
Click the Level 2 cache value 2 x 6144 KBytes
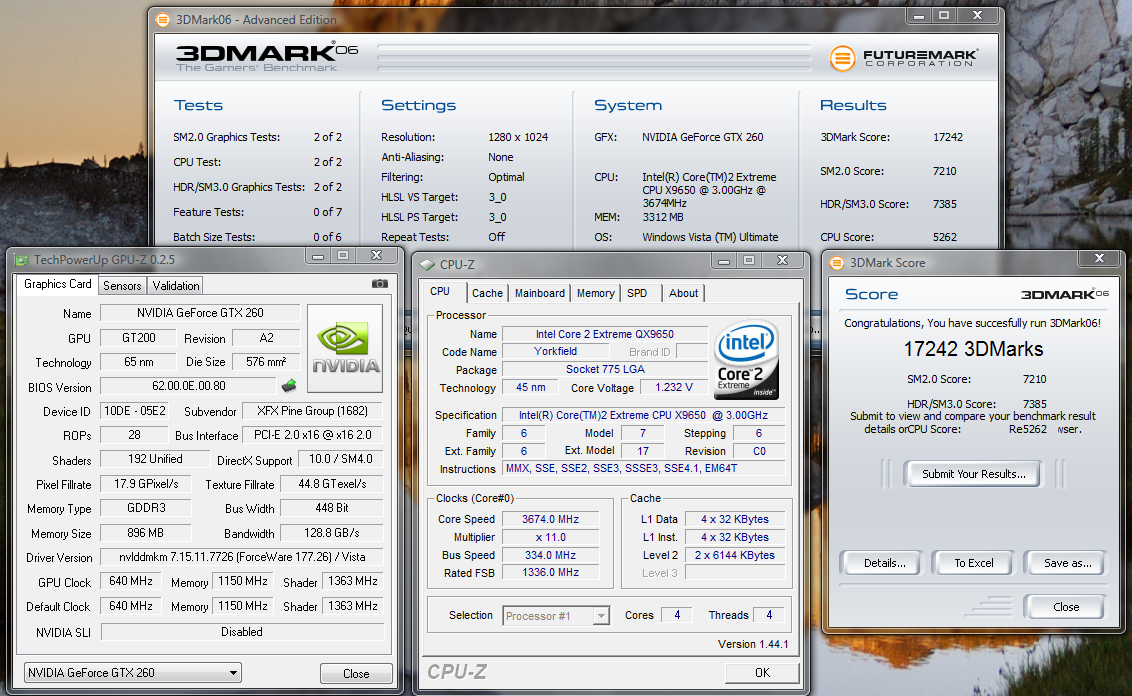[x=735, y=555]
